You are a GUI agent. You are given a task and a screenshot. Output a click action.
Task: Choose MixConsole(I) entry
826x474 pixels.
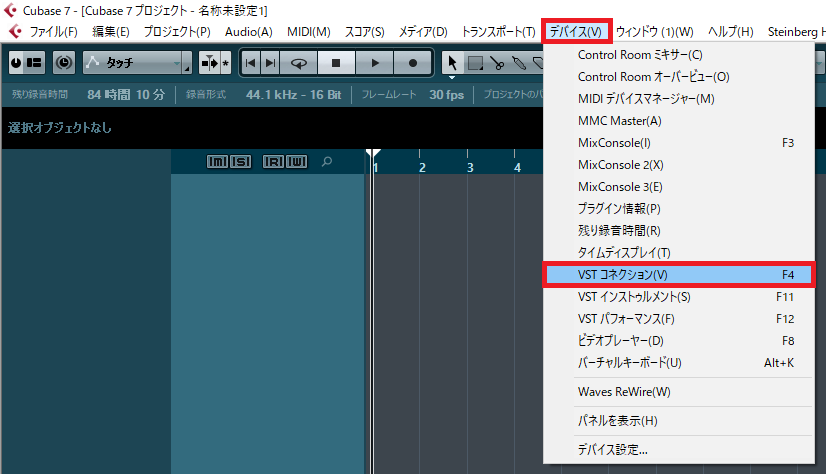[x=679, y=143]
